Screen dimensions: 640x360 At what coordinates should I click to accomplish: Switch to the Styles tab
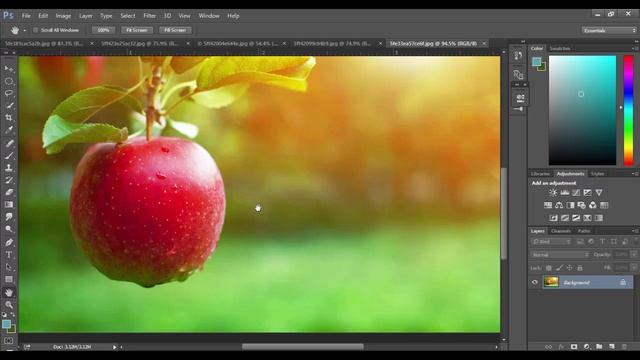coord(598,174)
